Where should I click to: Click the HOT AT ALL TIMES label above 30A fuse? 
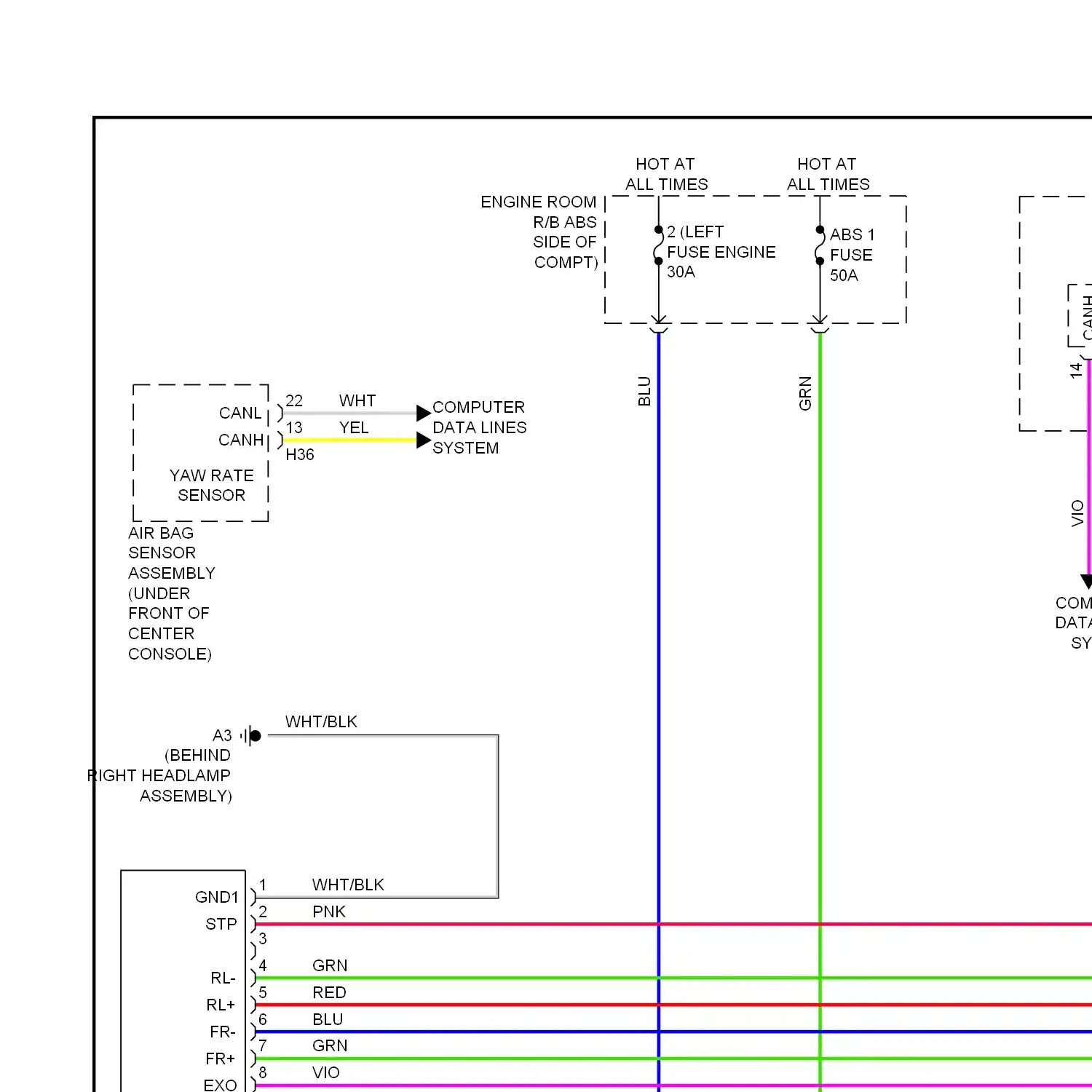pos(666,174)
